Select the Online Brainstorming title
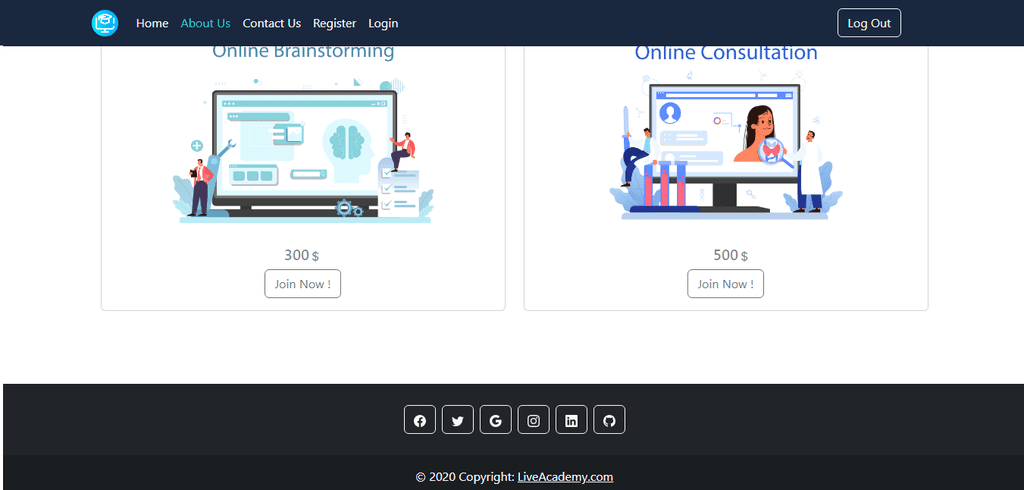Image resolution: width=1024 pixels, height=490 pixels. tap(303, 52)
